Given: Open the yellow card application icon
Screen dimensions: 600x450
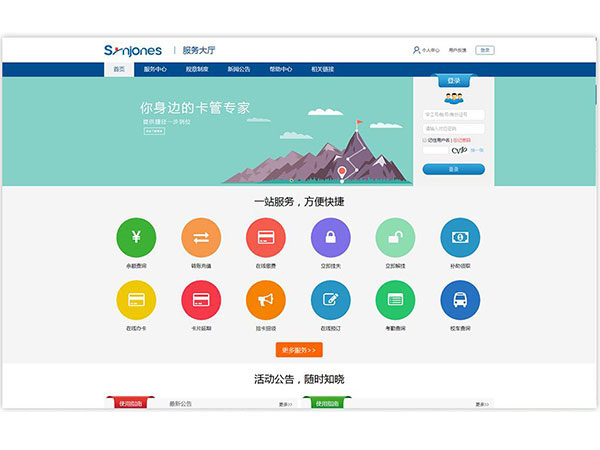Looking at the screenshot, I should coord(136,300).
